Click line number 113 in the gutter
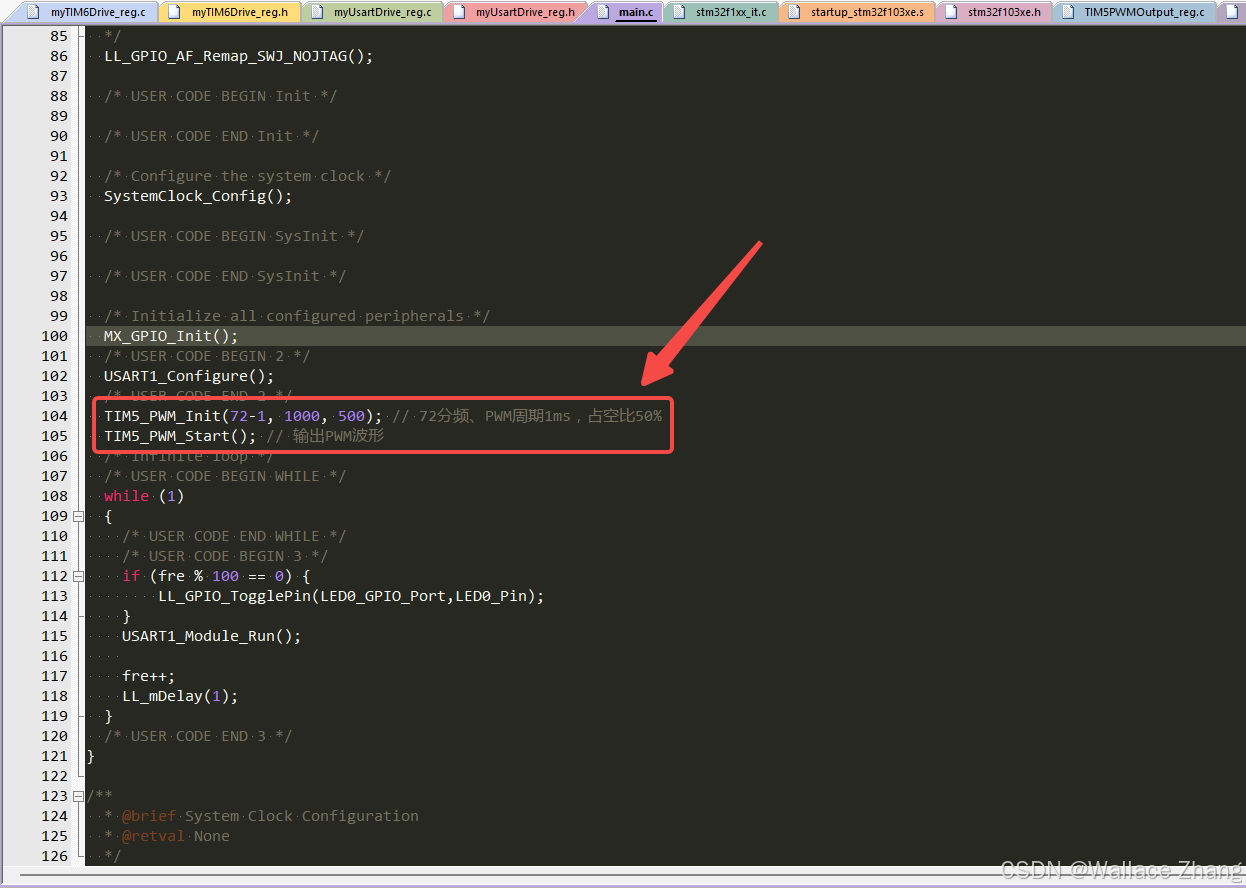 (55, 596)
